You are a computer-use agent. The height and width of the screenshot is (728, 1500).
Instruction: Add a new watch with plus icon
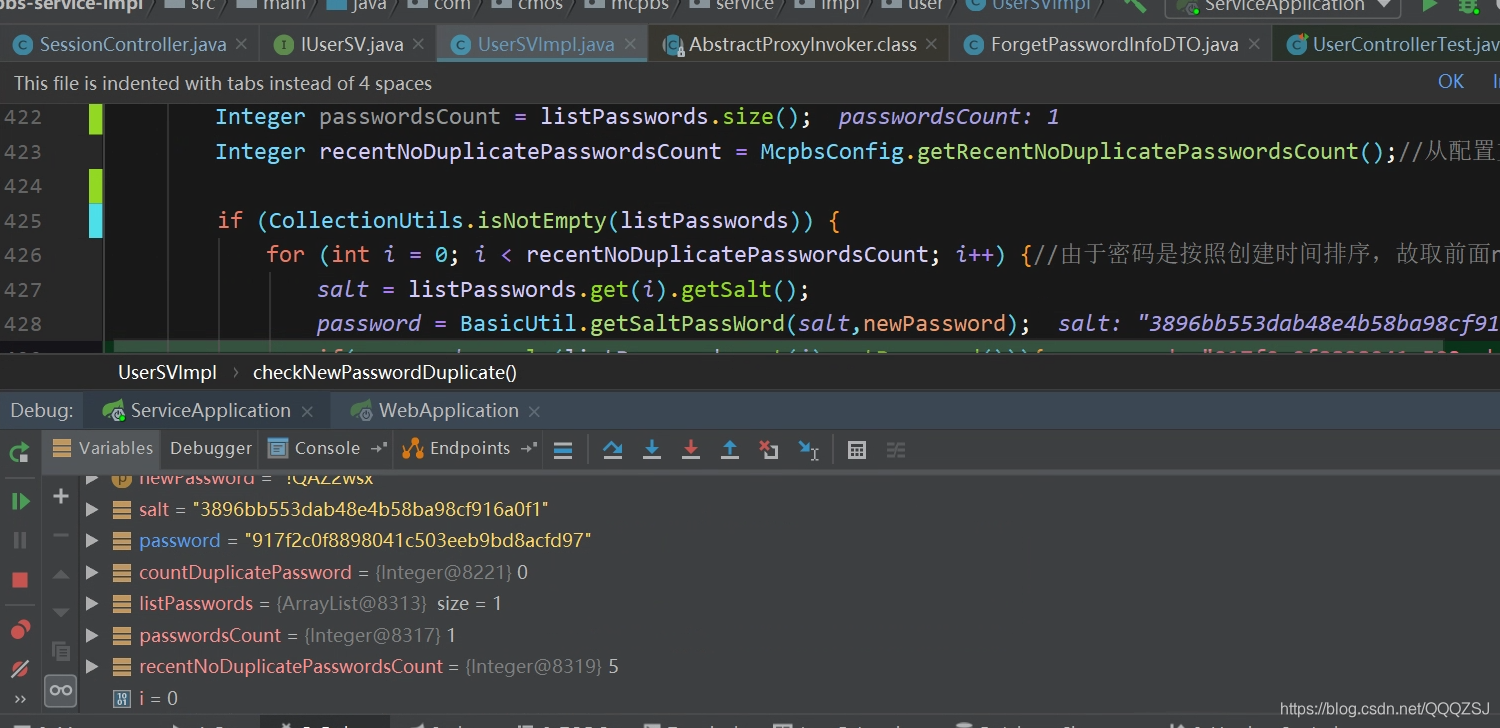click(x=61, y=496)
